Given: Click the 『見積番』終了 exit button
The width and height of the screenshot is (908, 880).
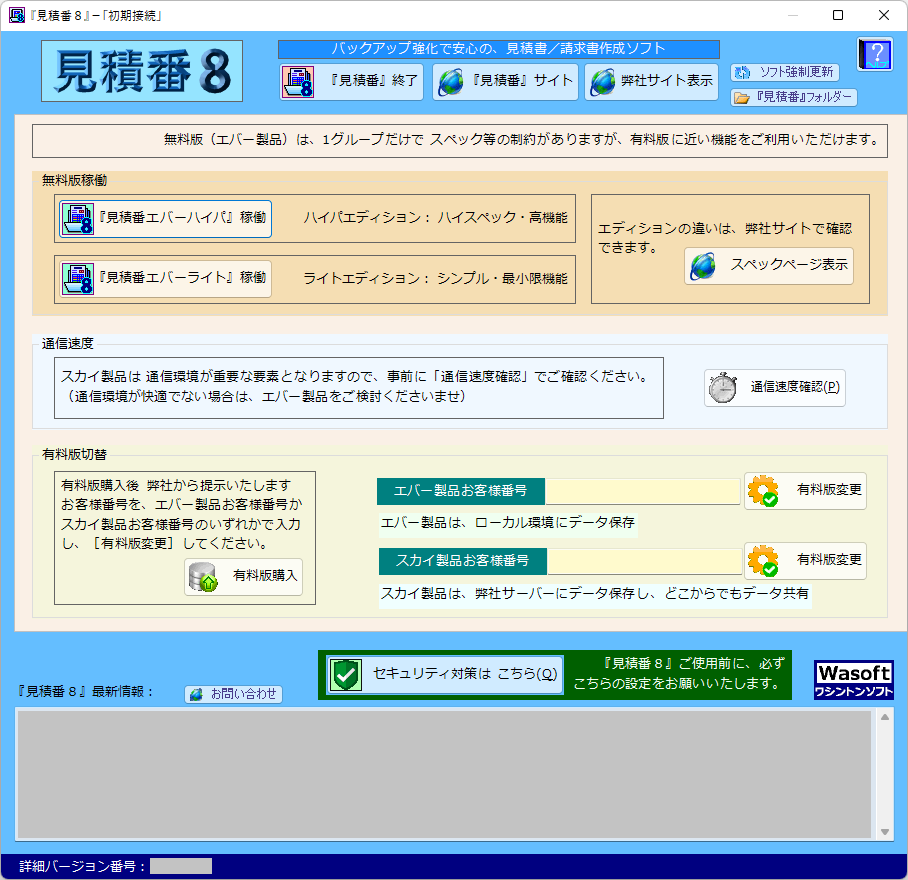Looking at the screenshot, I should [352, 82].
